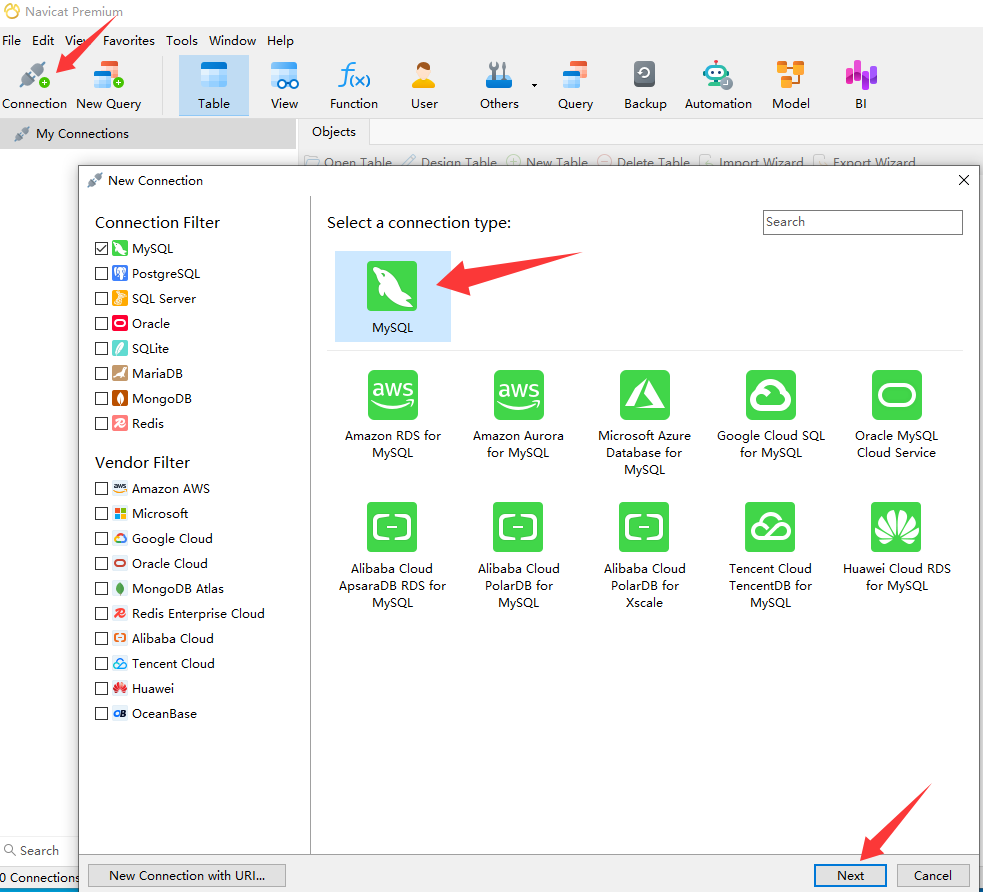Image resolution: width=983 pixels, height=892 pixels.
Task: Open the User toolbar icon
Action: tap(424, 85)
